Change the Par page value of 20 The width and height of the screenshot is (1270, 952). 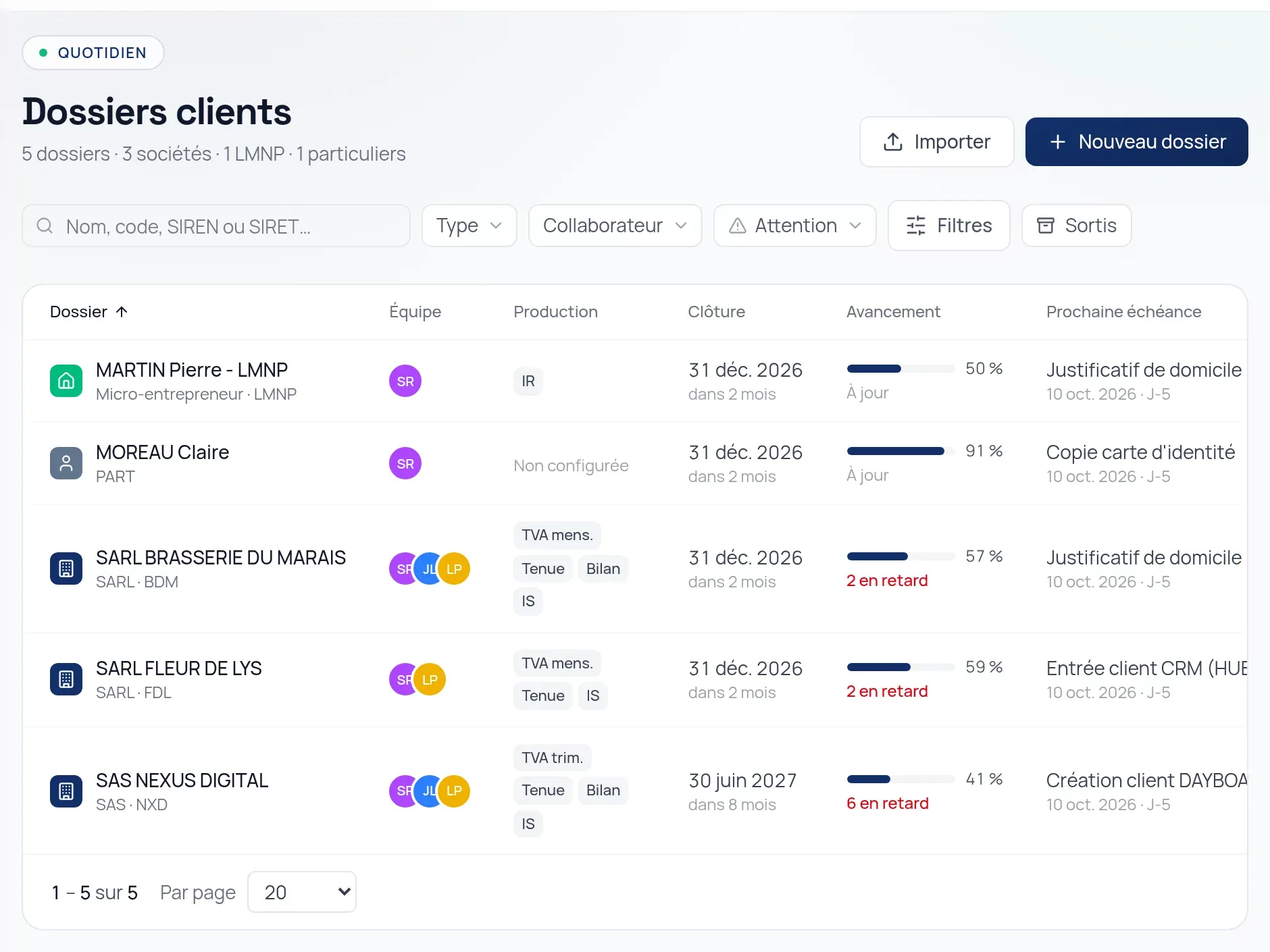302,892
